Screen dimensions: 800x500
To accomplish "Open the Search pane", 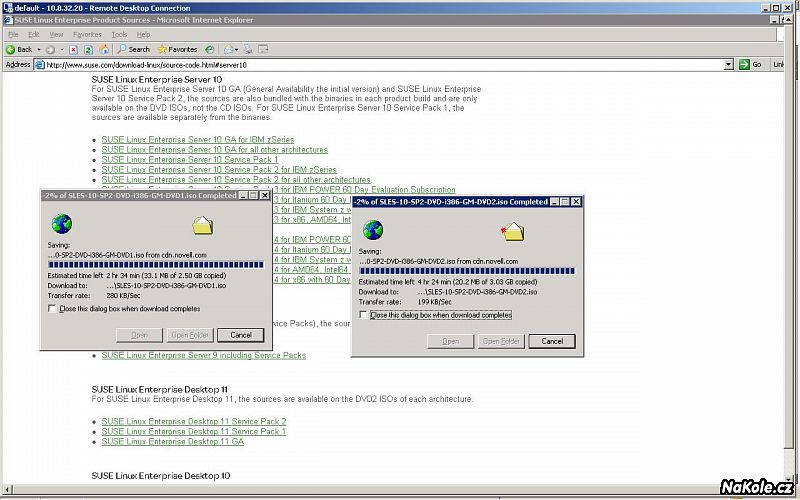I will point(134,49).
